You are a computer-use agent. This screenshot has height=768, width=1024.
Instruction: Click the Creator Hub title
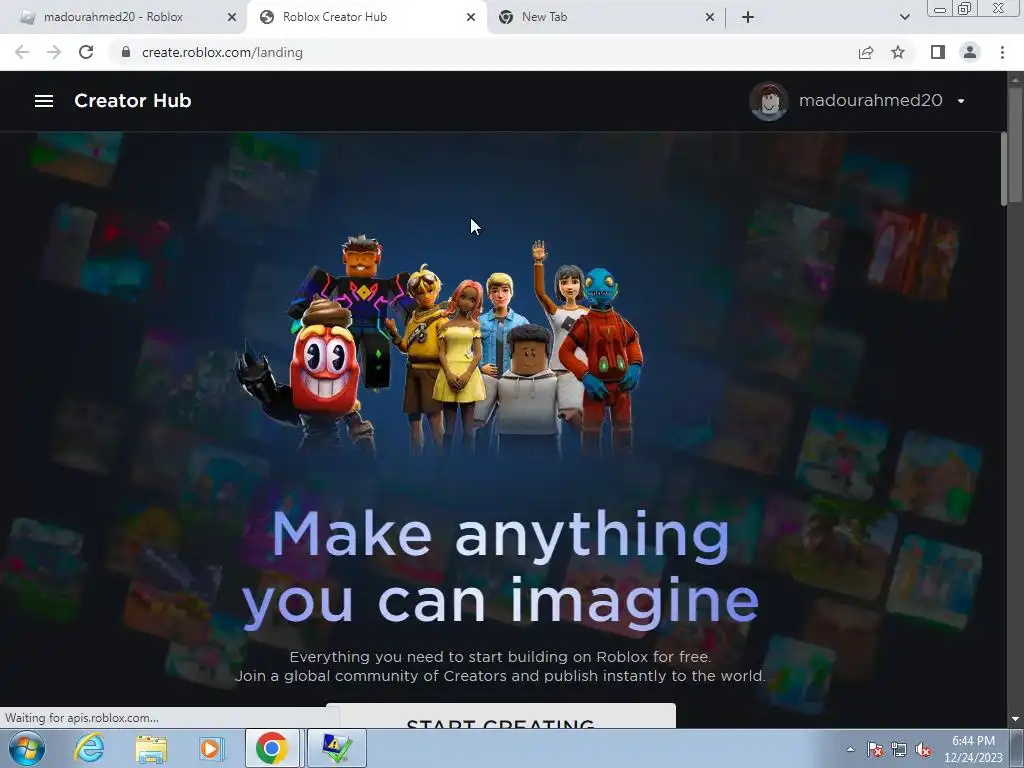coord(133,101)
